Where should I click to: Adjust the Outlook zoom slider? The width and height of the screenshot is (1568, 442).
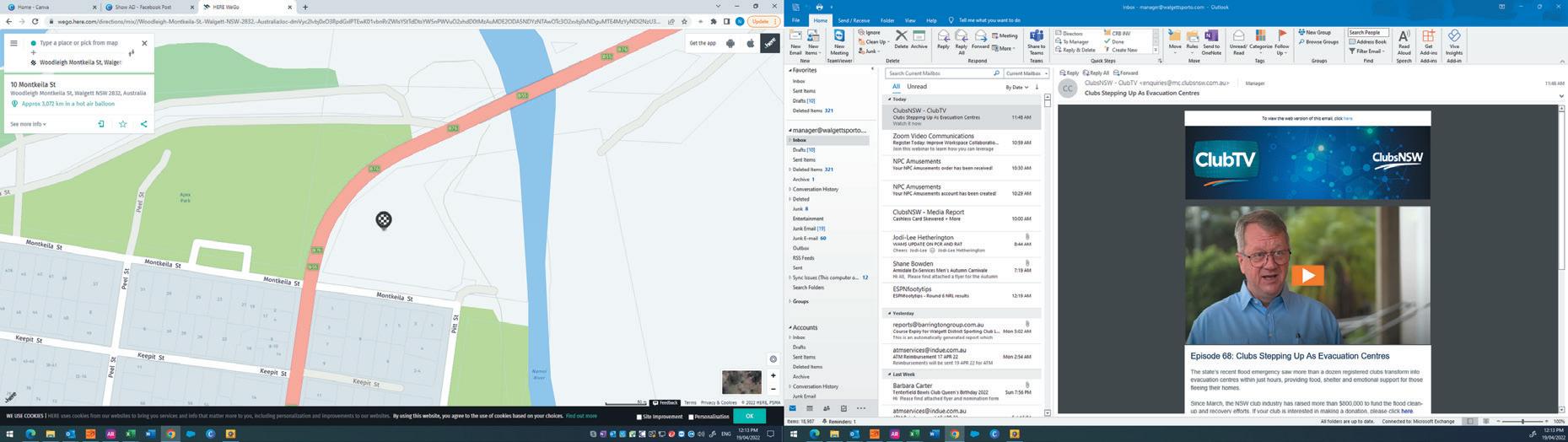click(1523, 421)
